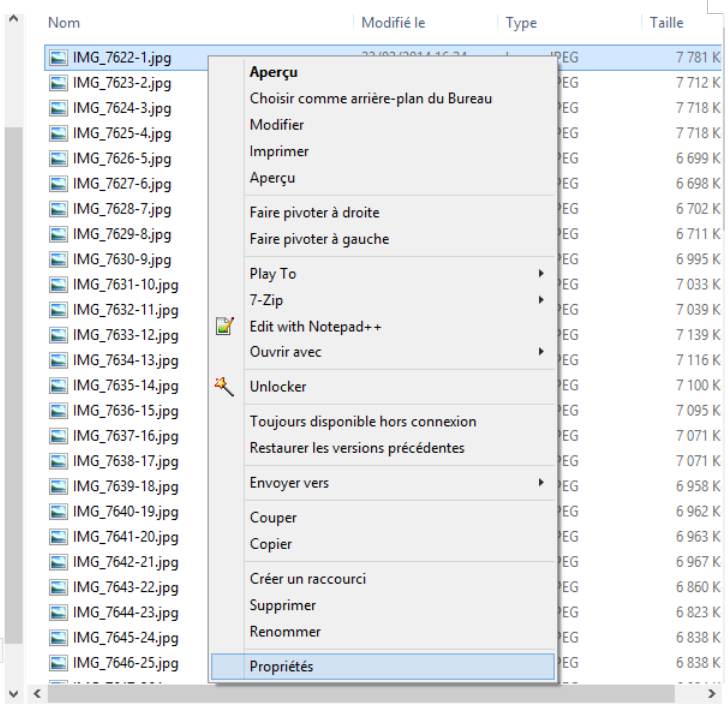This screenshot has width=728, height=714.
Task: Click the file icon of IMG_7638-17.jpg
Action: tap(59, 461)
